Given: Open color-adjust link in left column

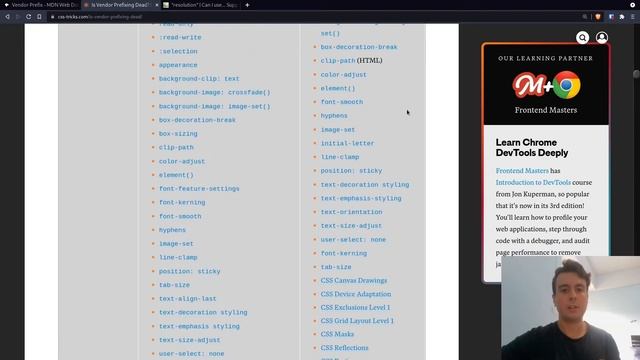Looking at the screenshot, I should coord(182,161).
